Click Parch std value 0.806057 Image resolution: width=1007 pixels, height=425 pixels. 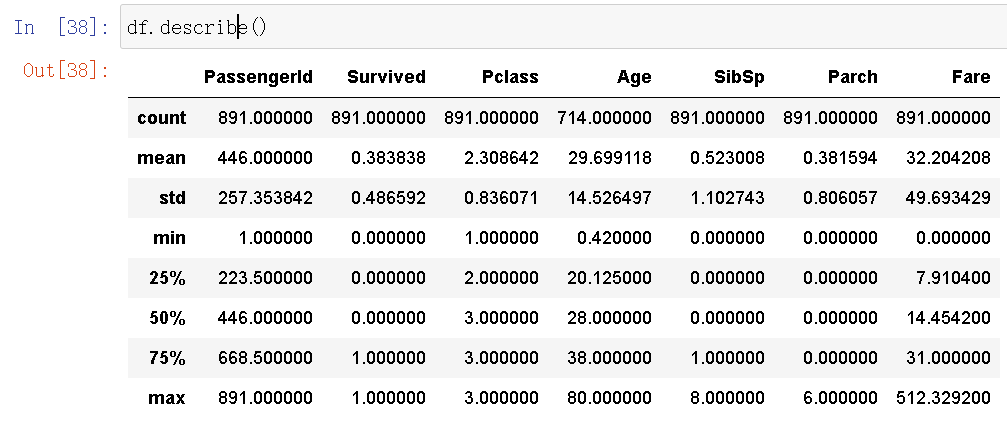[840, 198]
